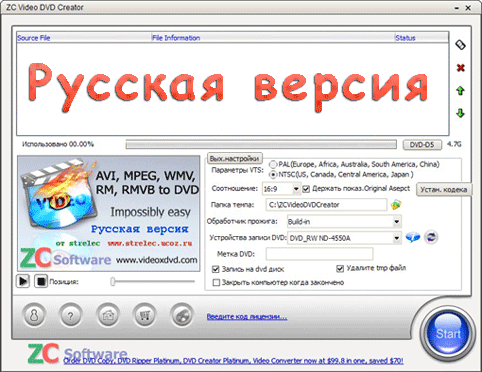Refresh DVD recorder devices list icon
The width and height of the screenshot is (482, 372).
tap(431, 237)
